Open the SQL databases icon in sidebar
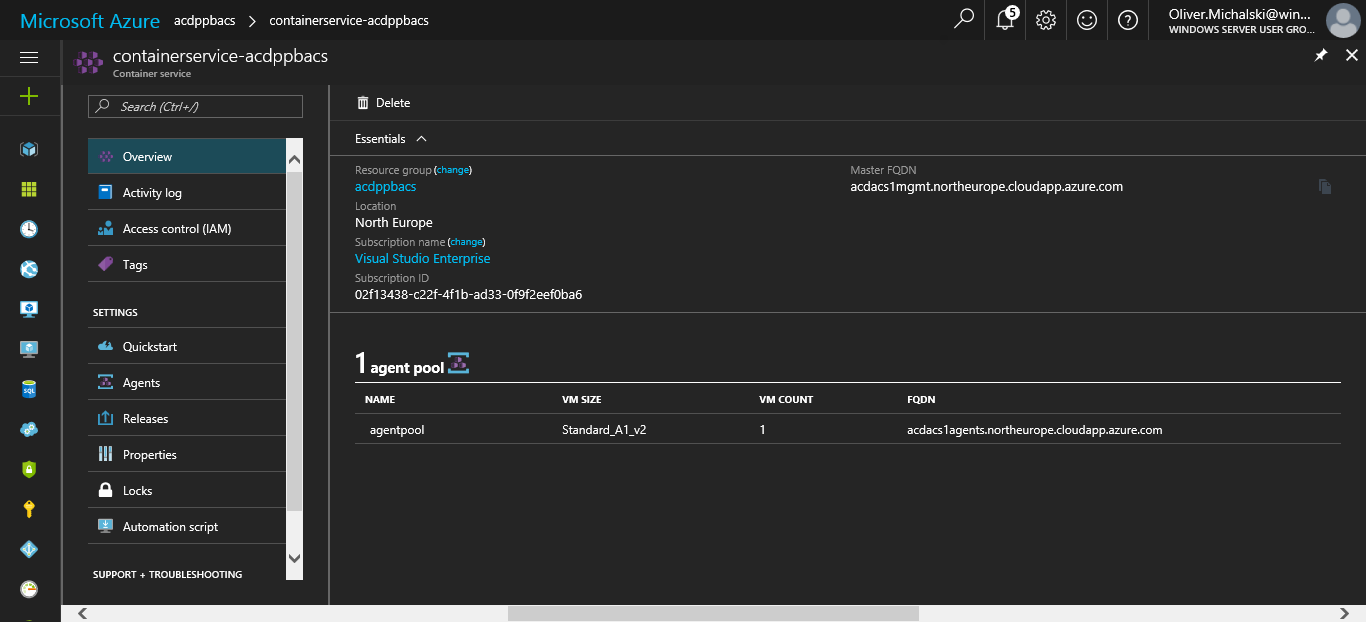The image size is (1366, 622). click(29, 389)
